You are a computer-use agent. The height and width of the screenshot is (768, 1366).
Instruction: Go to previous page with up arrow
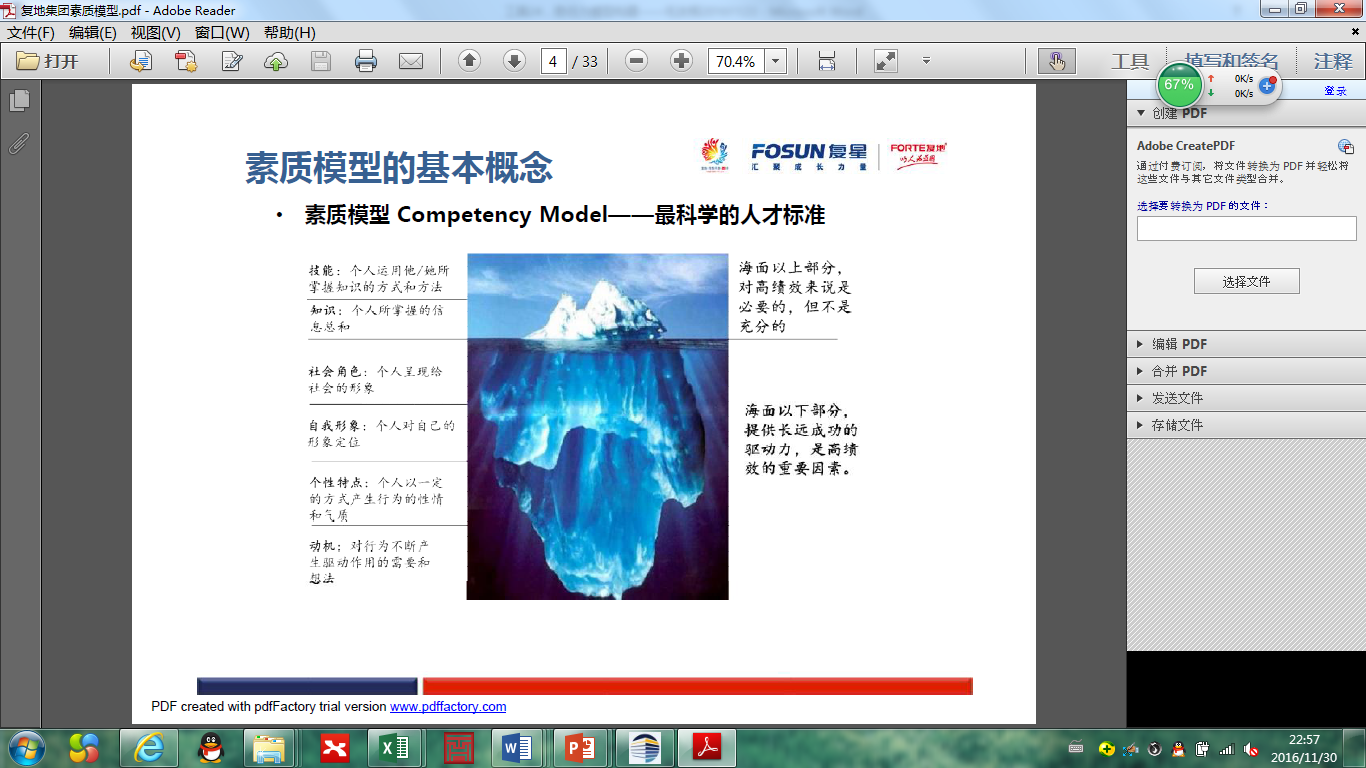pos(469,61)
